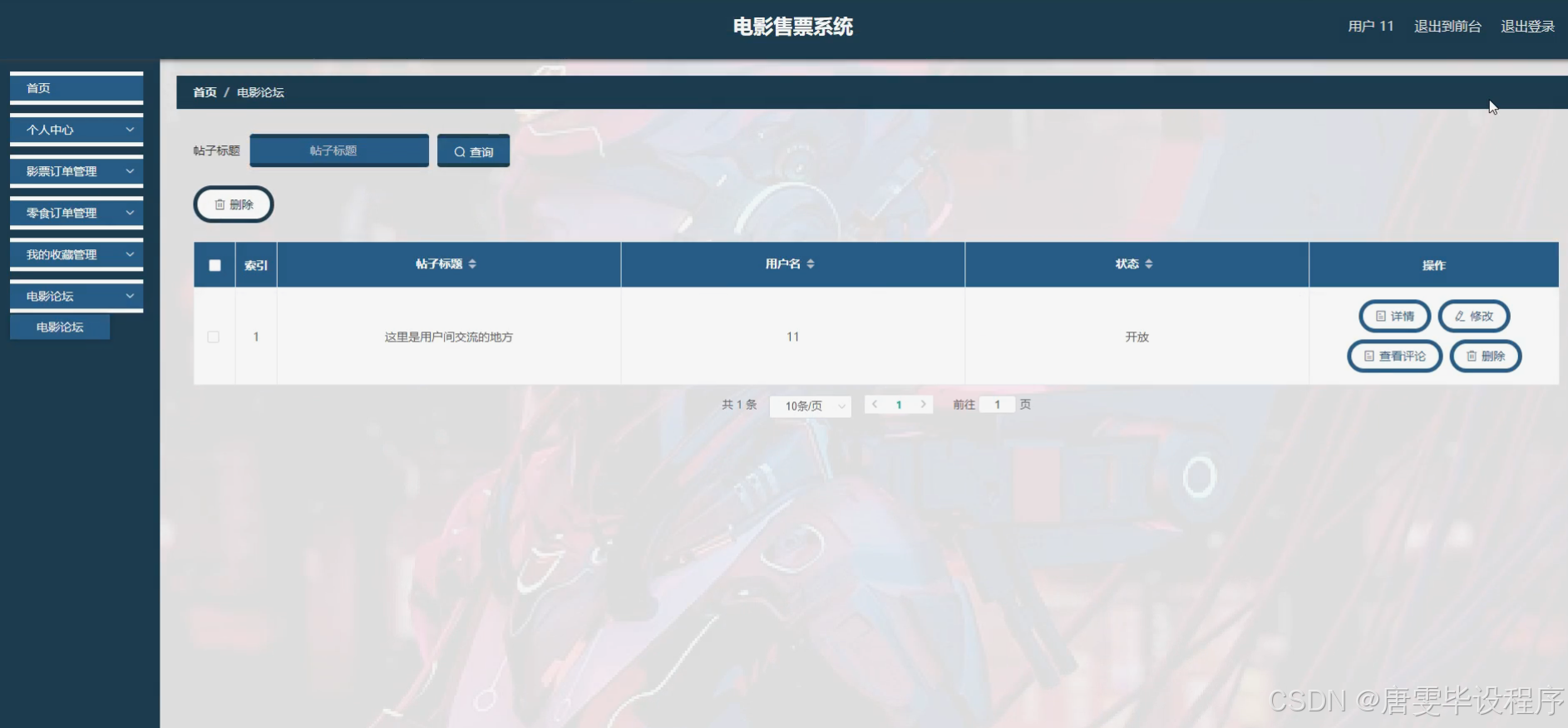Collapse the 电影论坛 parent sidebar menu
This screenshot has width=1568, height=728.
point(76,296)
